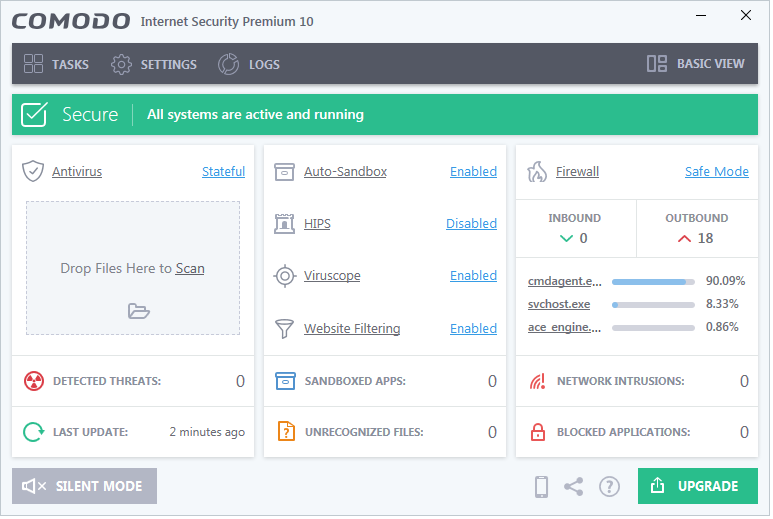
Task: Toggle HIPS Disabled status link
Action: tap(472, 224)
